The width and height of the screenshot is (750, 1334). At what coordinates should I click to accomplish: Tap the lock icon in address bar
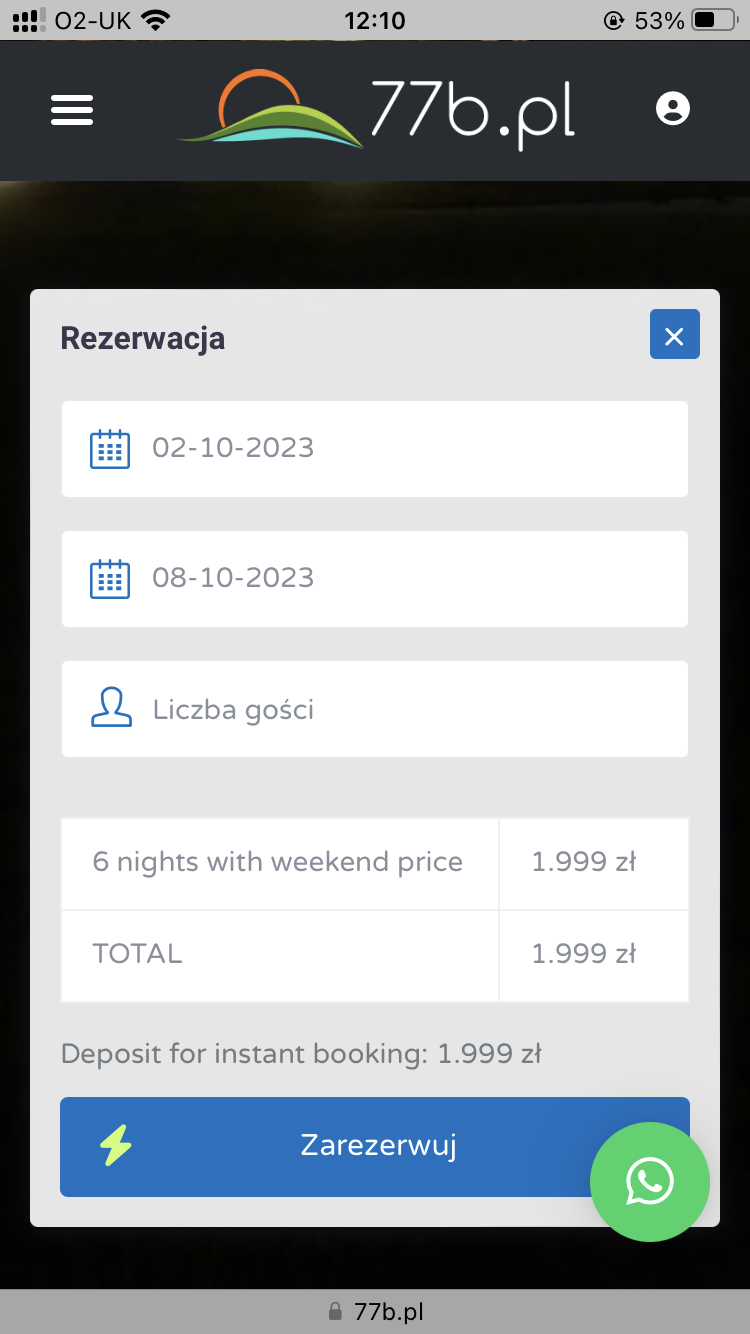tap(335, 1311)
